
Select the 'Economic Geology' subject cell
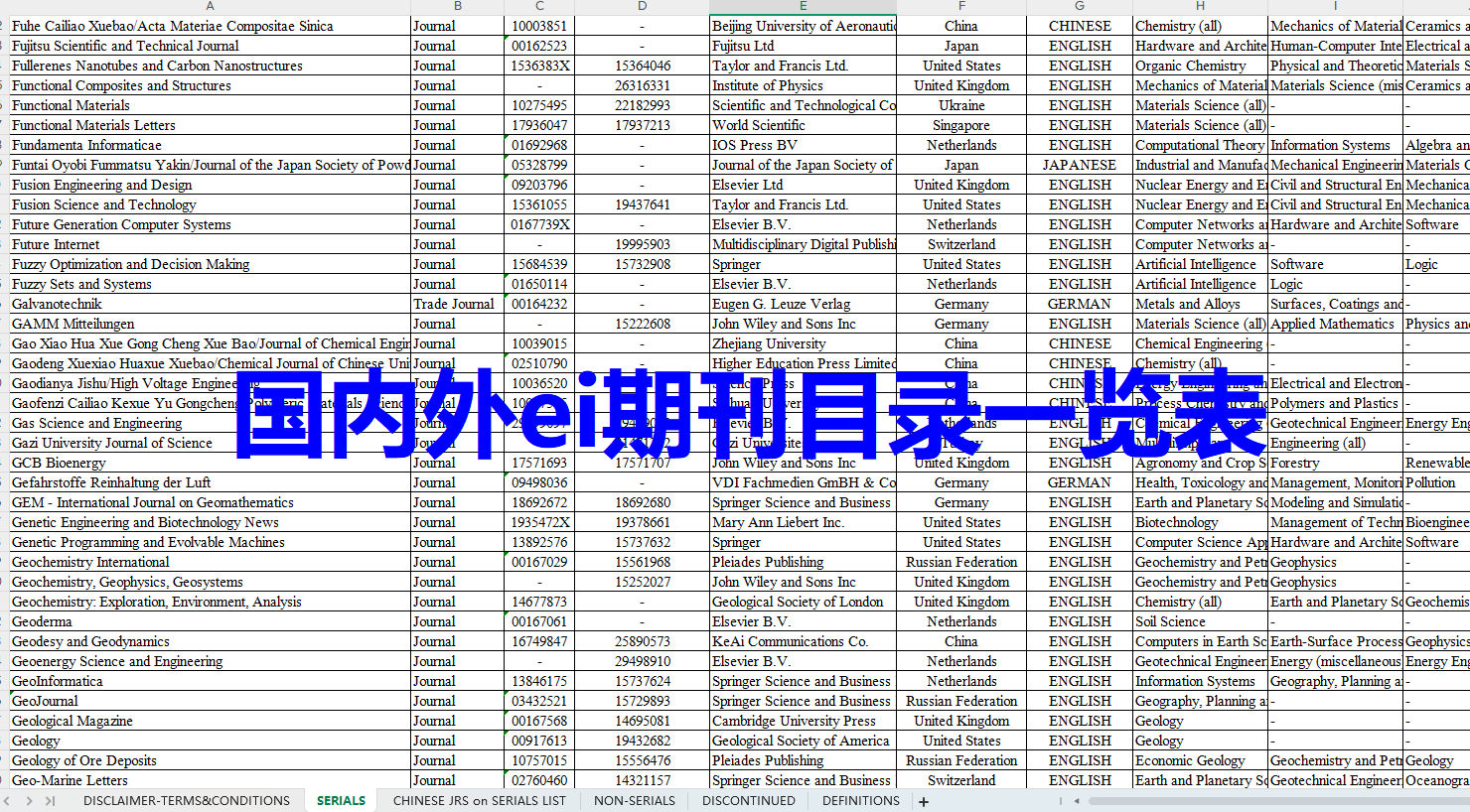point(1200,760)
